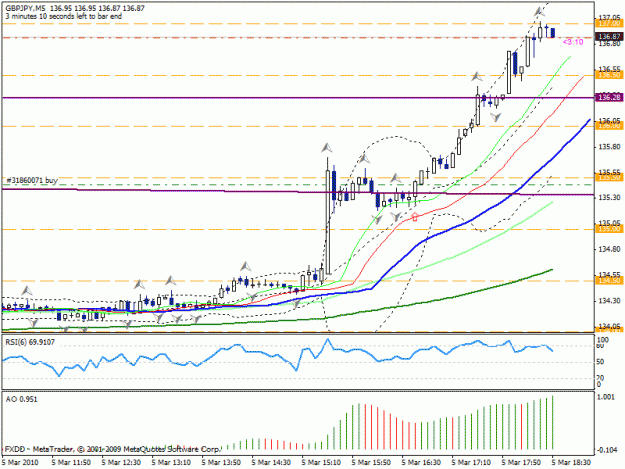Click the 135.30 price scale value
The height and width of the screenshot is (469, 625).
coord(609,198)
